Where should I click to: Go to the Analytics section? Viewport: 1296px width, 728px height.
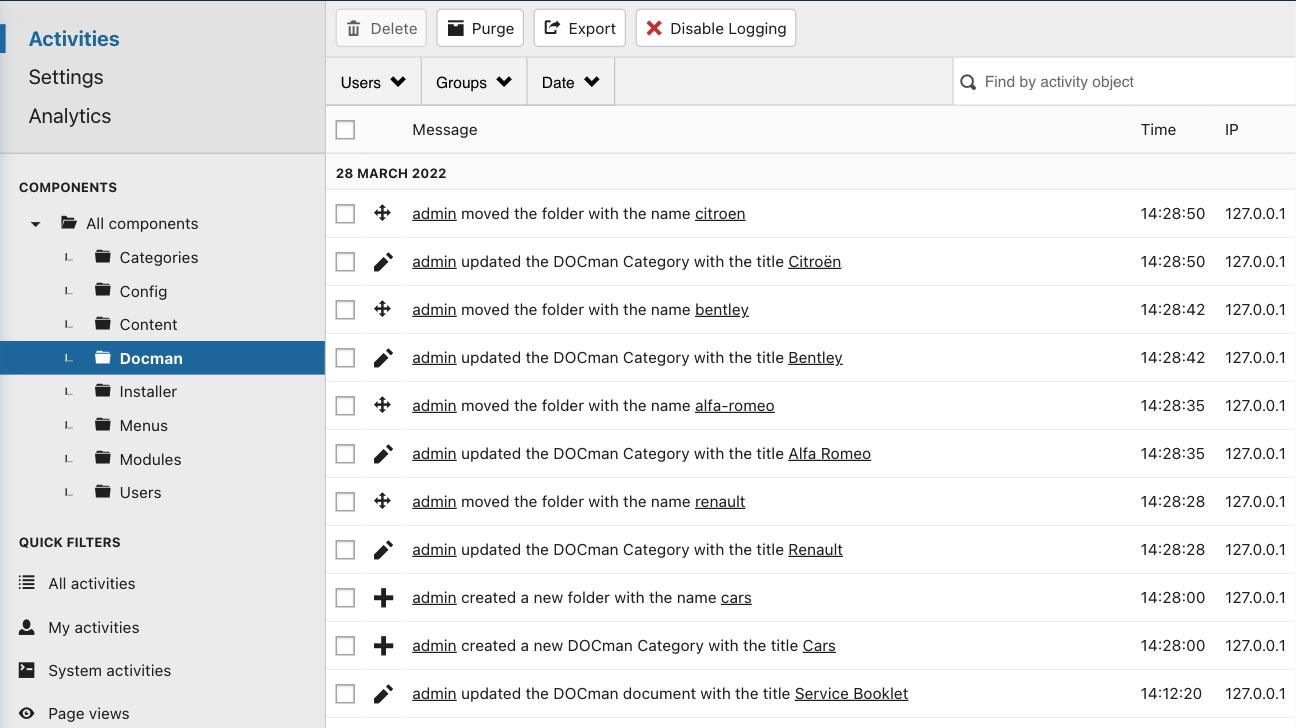70,116
